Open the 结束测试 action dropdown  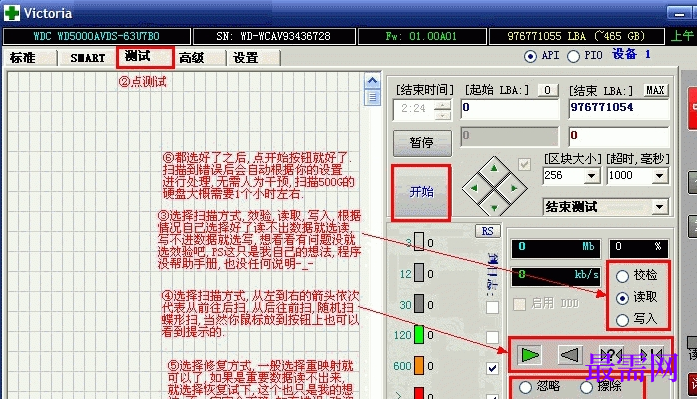(x=660, y=207)
